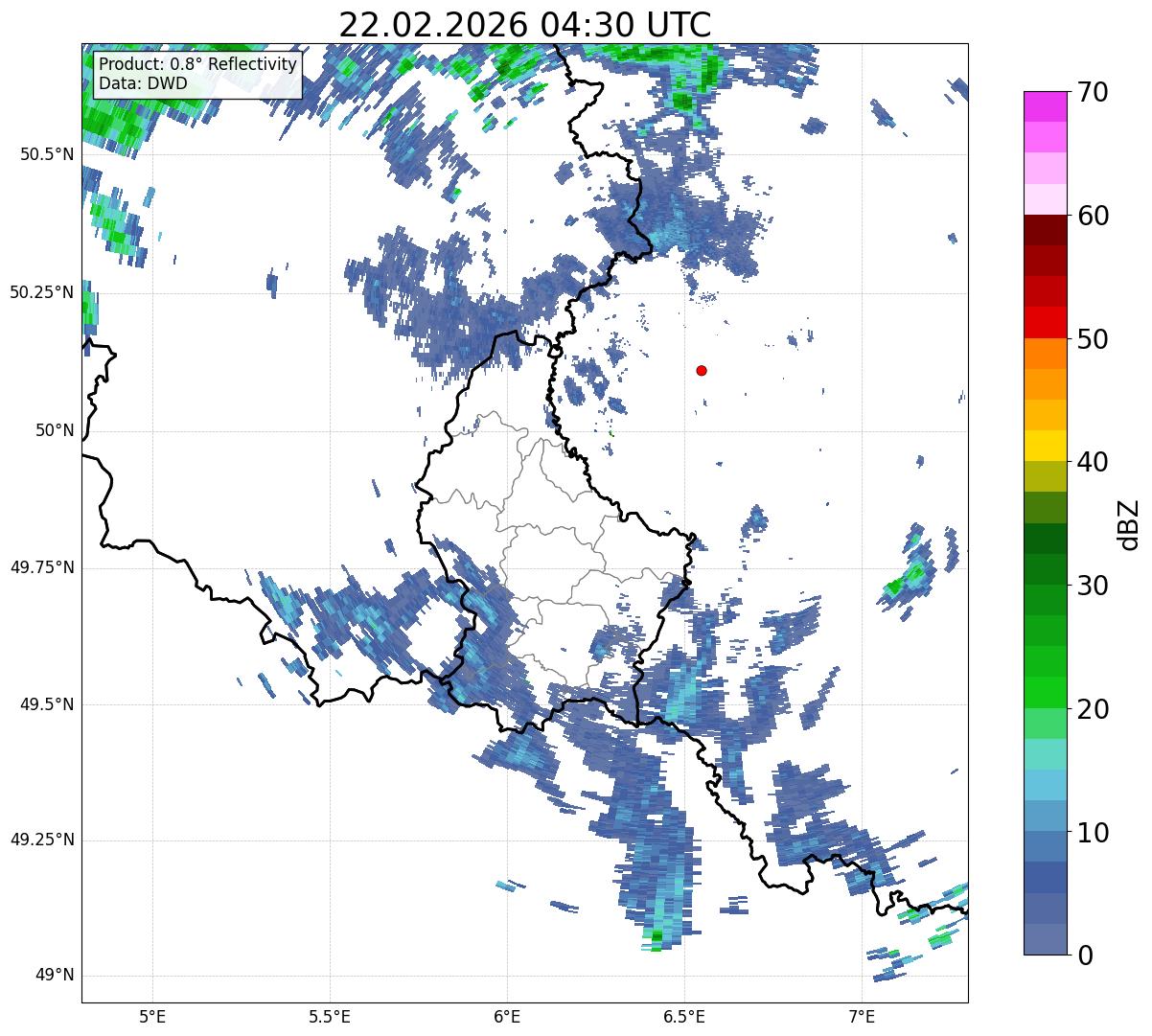Screen dimensions: 1152x1036
Task: Click the '50.5°N' latitude label
Action: [x=47, y=154]
